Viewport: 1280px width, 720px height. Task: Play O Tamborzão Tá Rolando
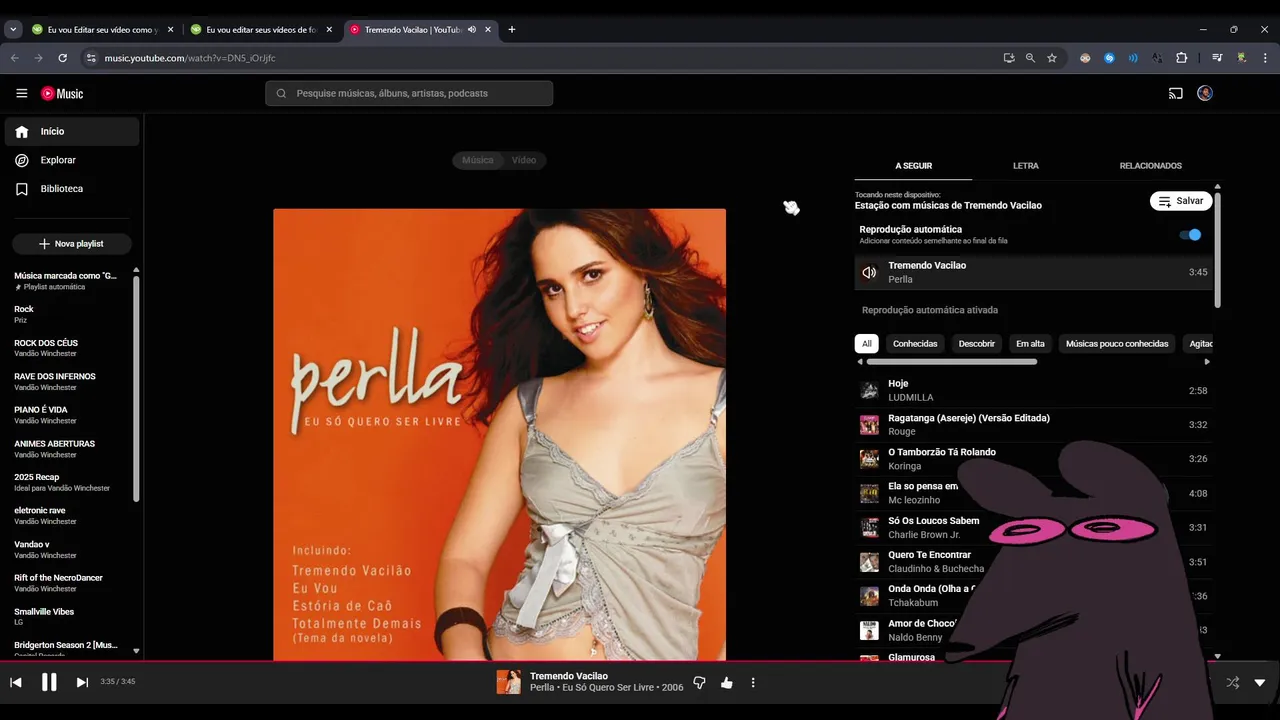point(1034,459)
